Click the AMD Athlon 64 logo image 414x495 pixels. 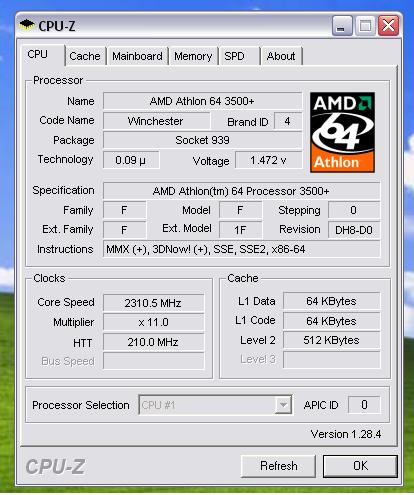coord(342,132)
